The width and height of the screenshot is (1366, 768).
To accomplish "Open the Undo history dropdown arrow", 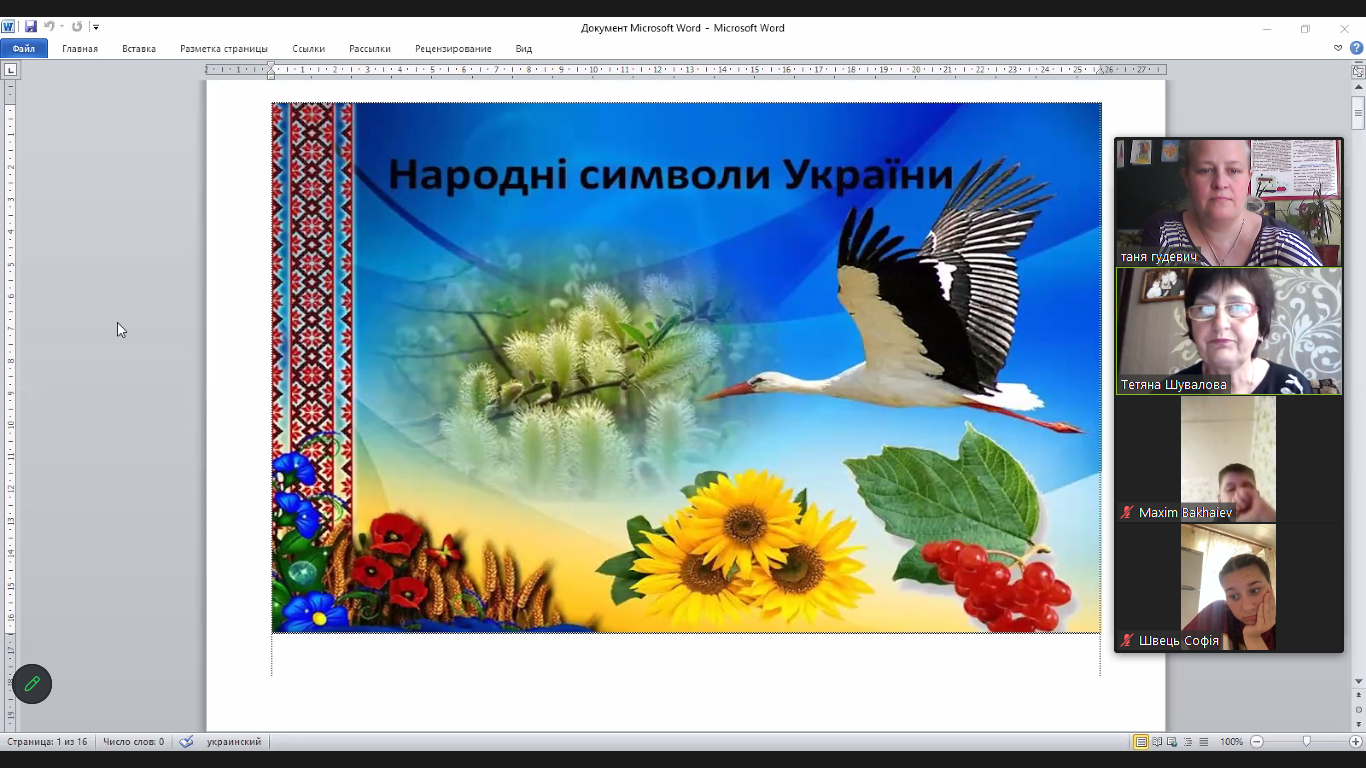I will (x=61, y=27).
